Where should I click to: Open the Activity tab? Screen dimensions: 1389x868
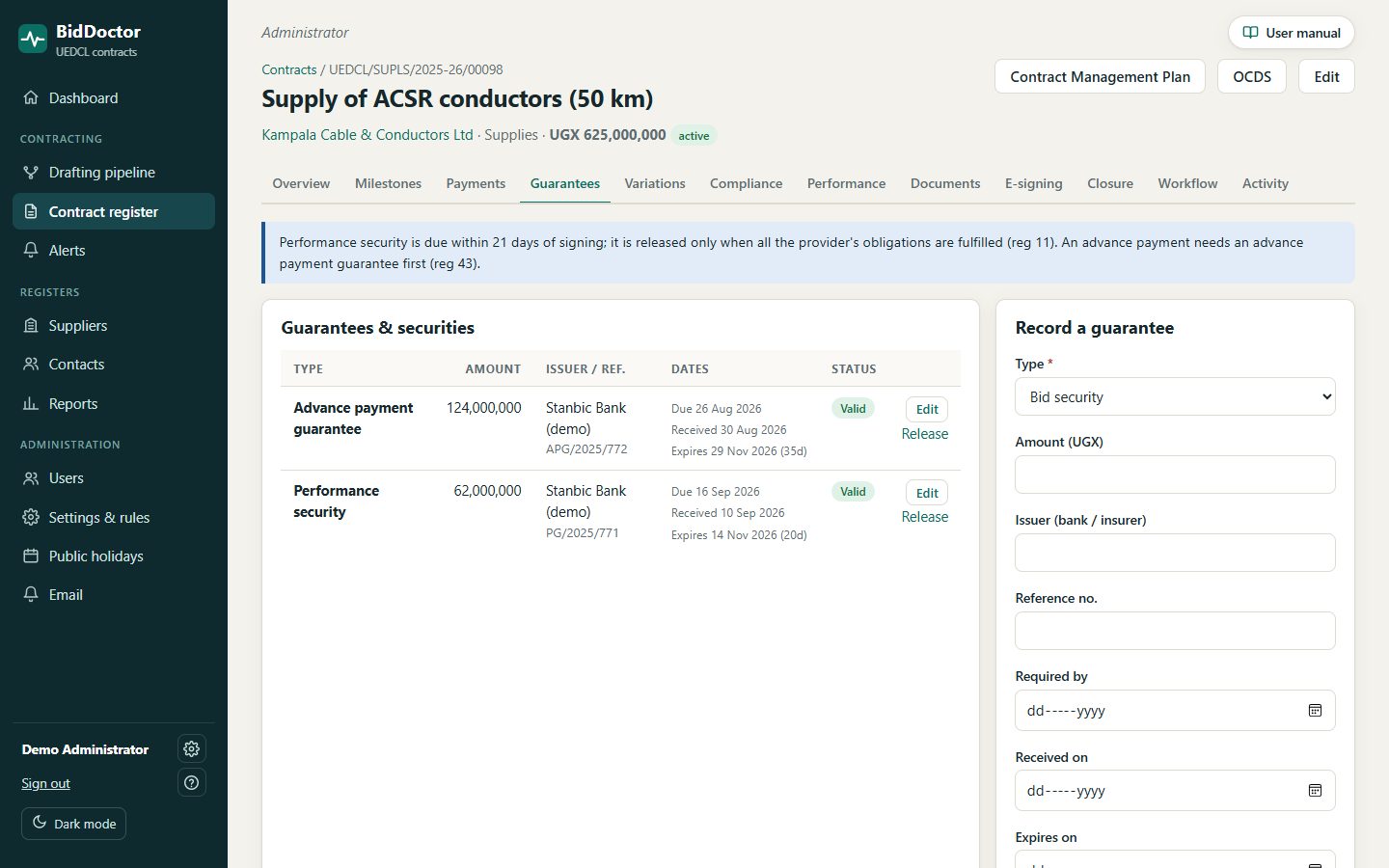1266,183
